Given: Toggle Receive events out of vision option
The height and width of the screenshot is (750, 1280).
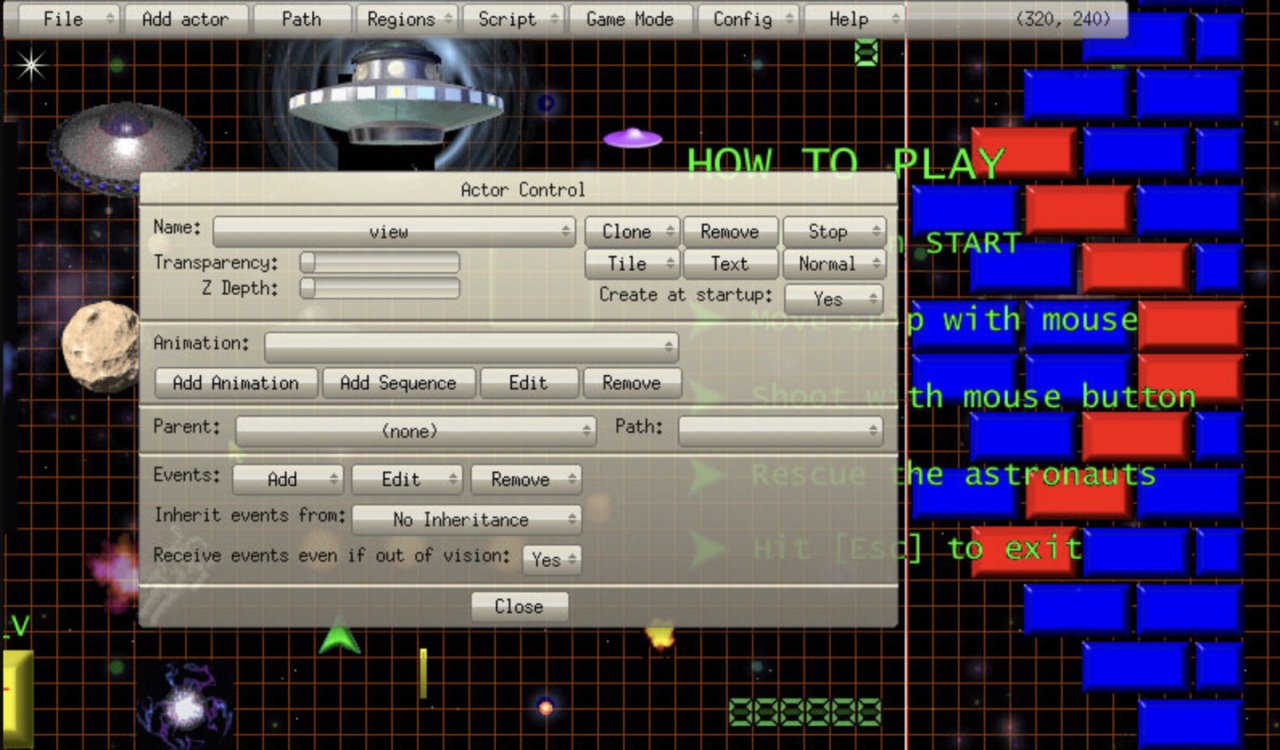Looking at the screenshot, I should click(551, 560).
